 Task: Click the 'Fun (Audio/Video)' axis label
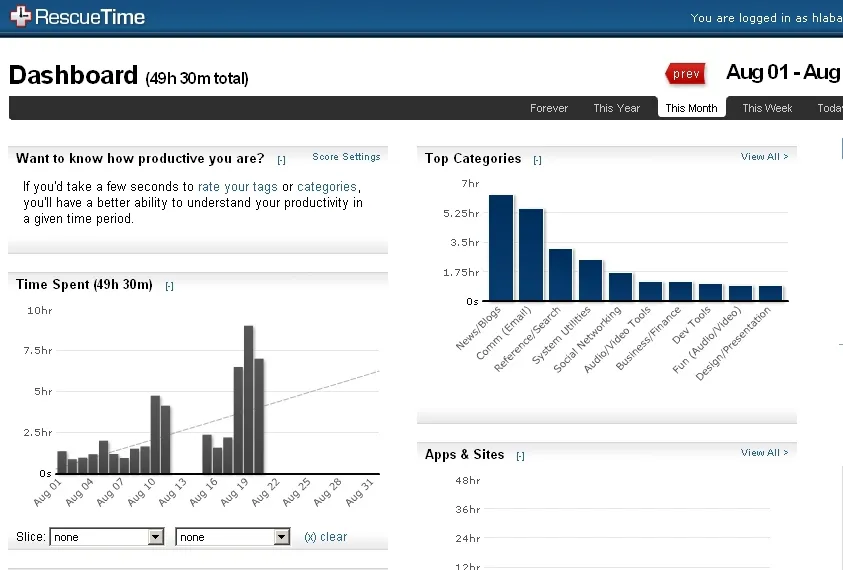pos(706,339)
